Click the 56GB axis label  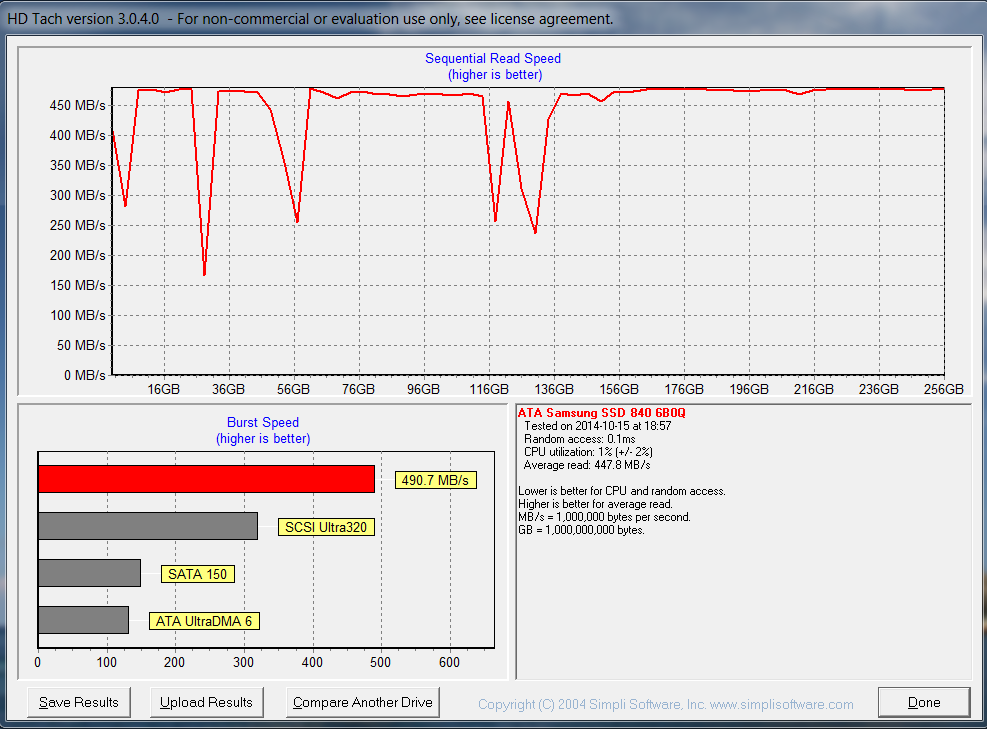coord(293,389)
